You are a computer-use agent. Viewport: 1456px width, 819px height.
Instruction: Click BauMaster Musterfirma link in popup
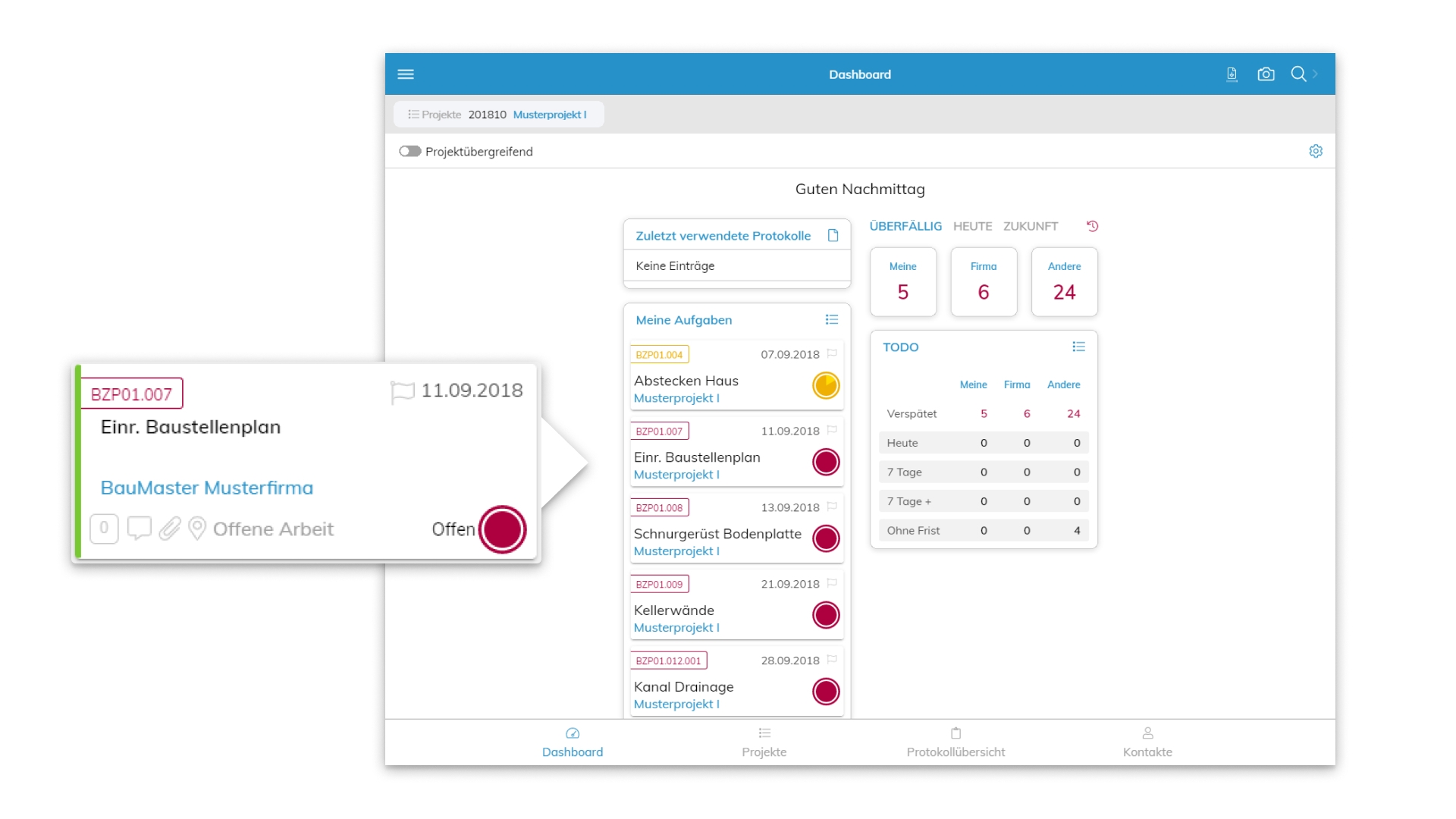[206, 488]
